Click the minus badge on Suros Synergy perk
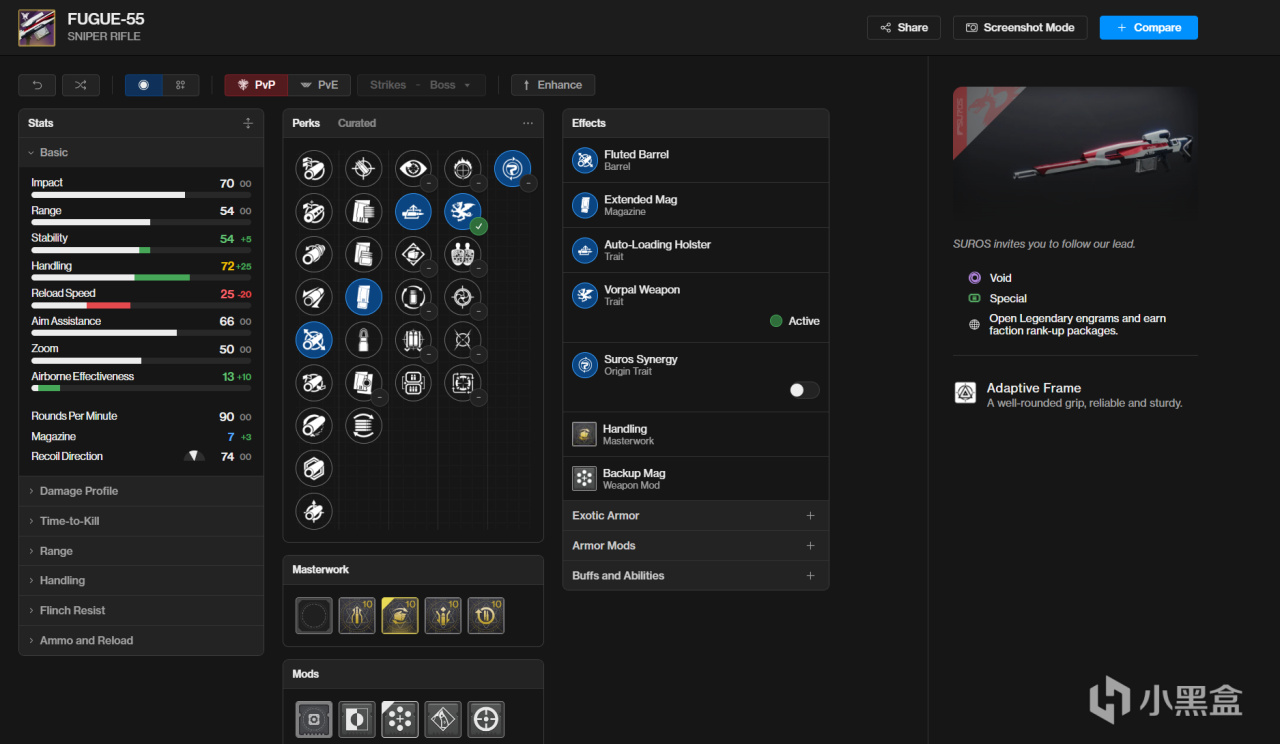 (x=529, y=183)
